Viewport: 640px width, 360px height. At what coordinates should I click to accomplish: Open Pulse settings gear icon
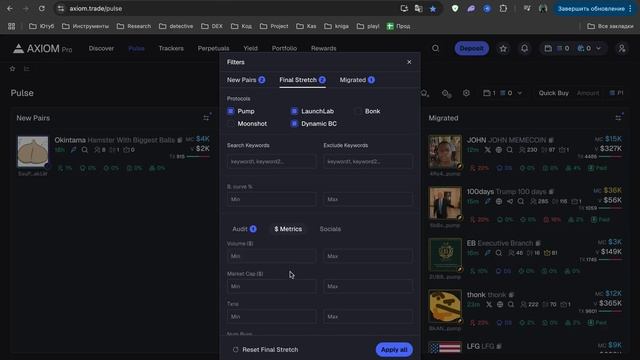[x=466, y=93]
